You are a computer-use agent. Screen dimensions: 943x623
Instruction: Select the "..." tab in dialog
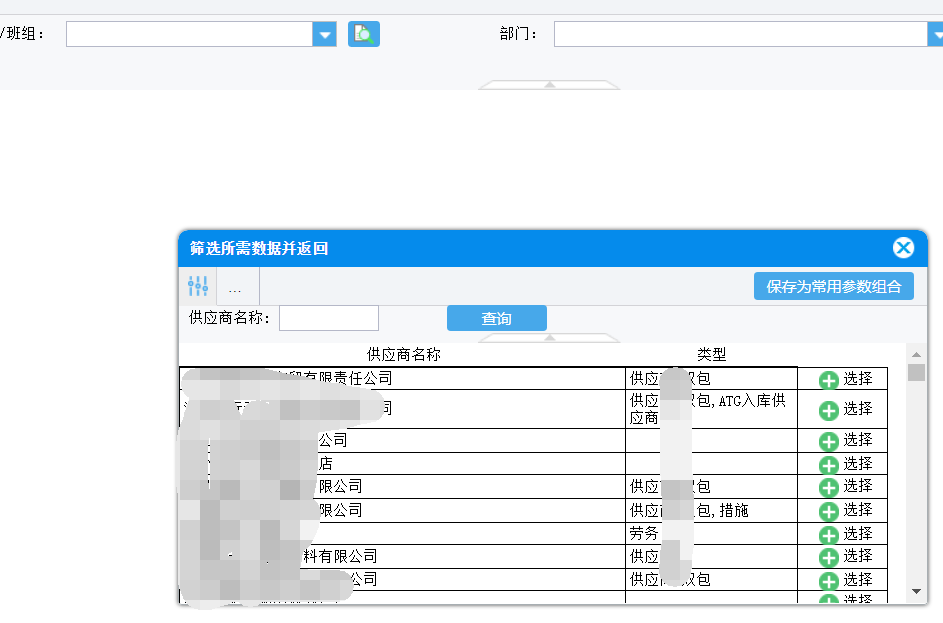click(x=235, y=287)
